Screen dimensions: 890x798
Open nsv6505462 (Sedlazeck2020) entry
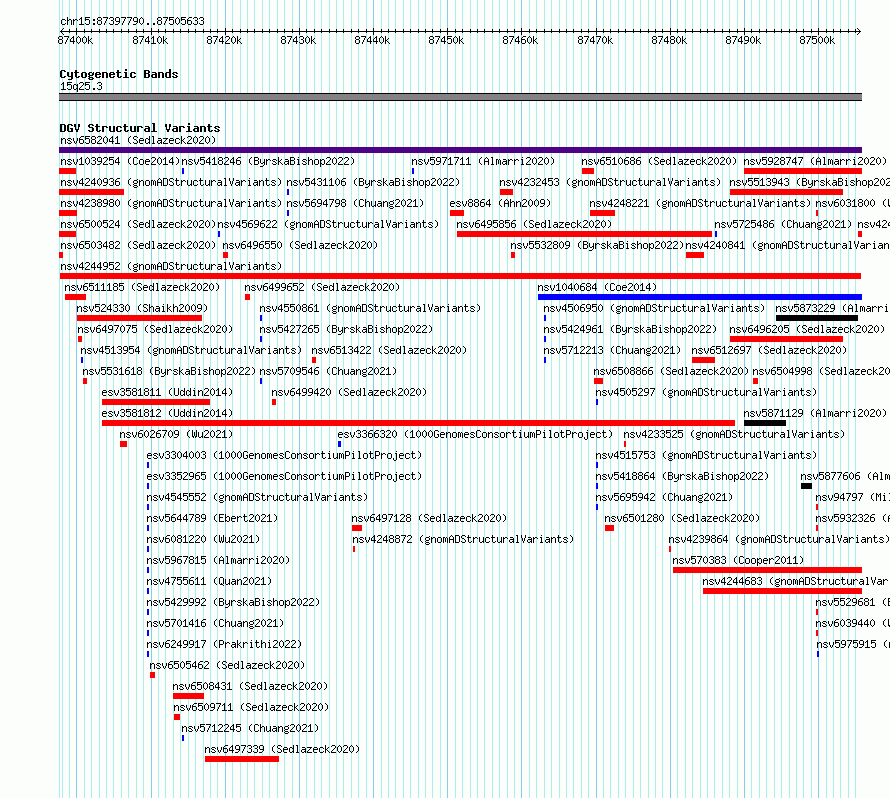coord(227,665)
